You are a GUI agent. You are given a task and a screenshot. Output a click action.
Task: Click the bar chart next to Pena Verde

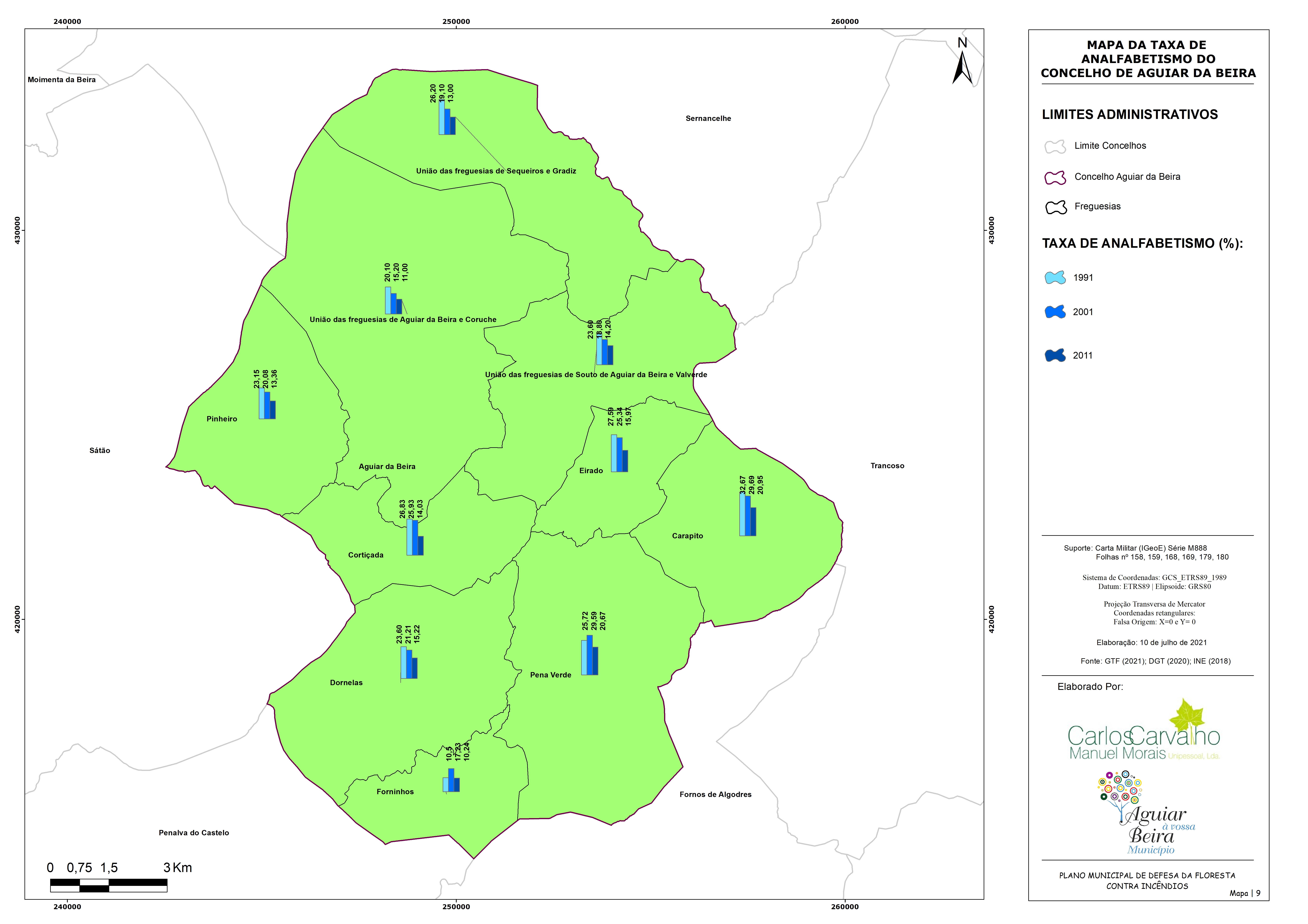590,655
